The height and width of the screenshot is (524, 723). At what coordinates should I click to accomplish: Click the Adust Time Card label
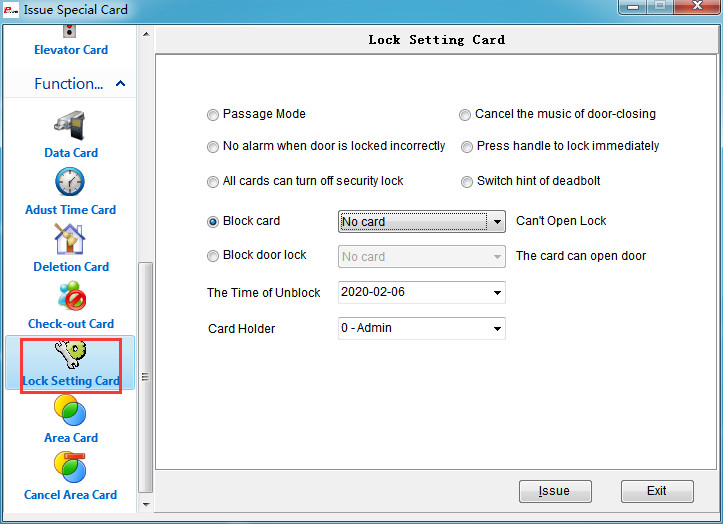click(x=71, y=210)
